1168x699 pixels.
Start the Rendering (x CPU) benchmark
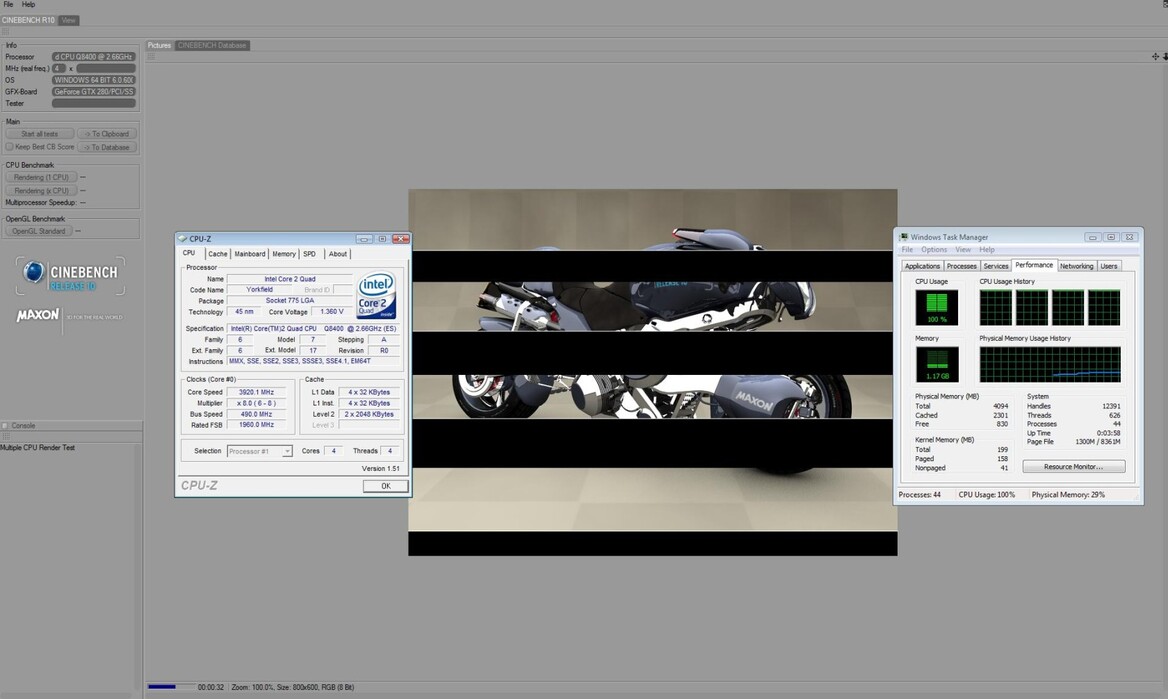click(x=41, y=191)
